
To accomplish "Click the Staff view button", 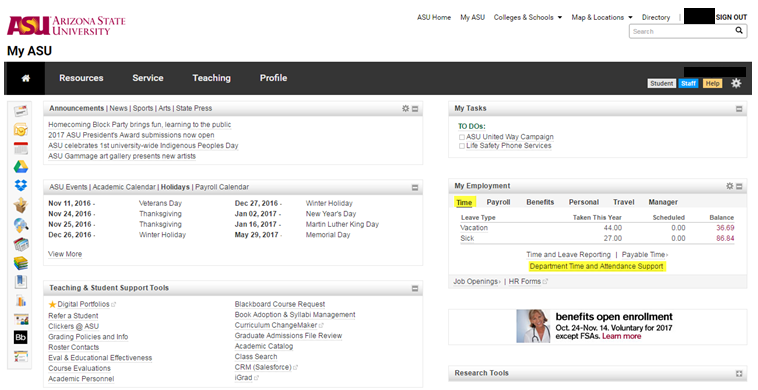I will tap(688, 84).
